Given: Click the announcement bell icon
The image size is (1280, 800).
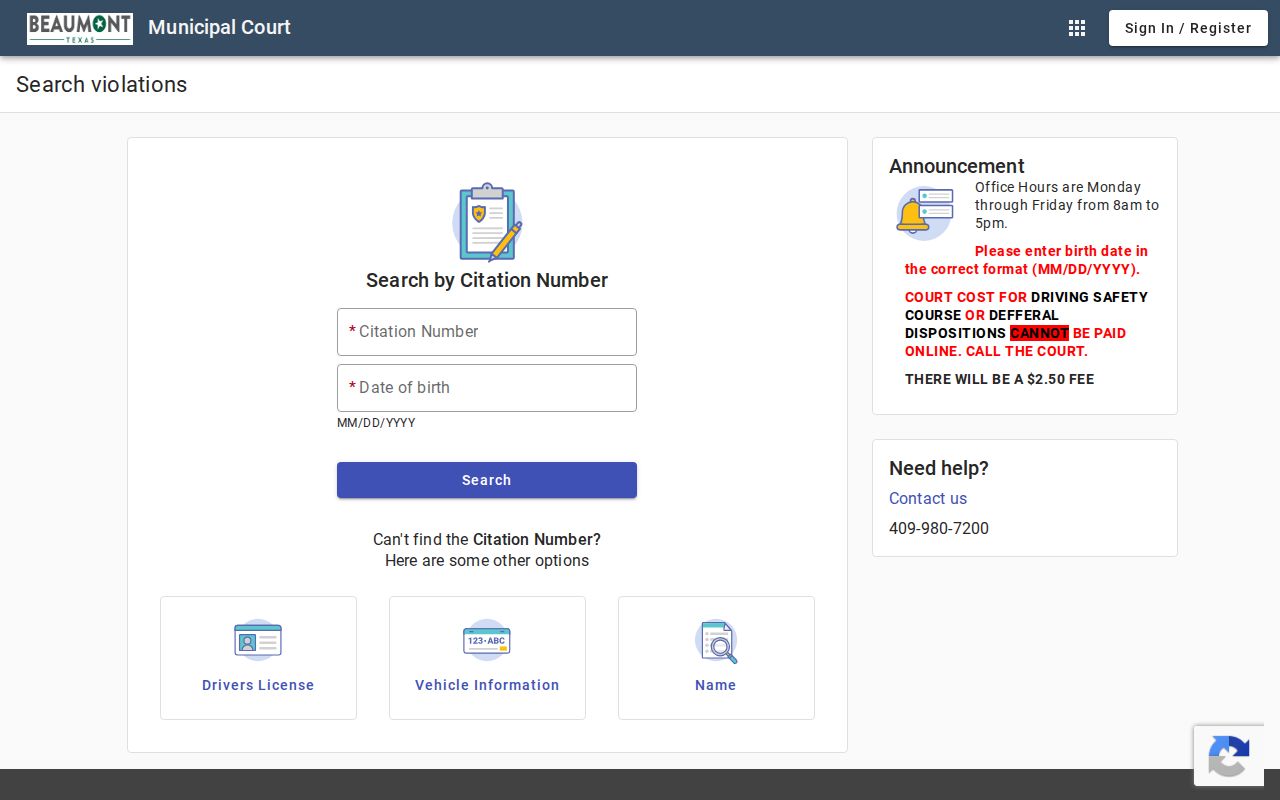Looking at the screenshot, I should (x=924, y=213).
